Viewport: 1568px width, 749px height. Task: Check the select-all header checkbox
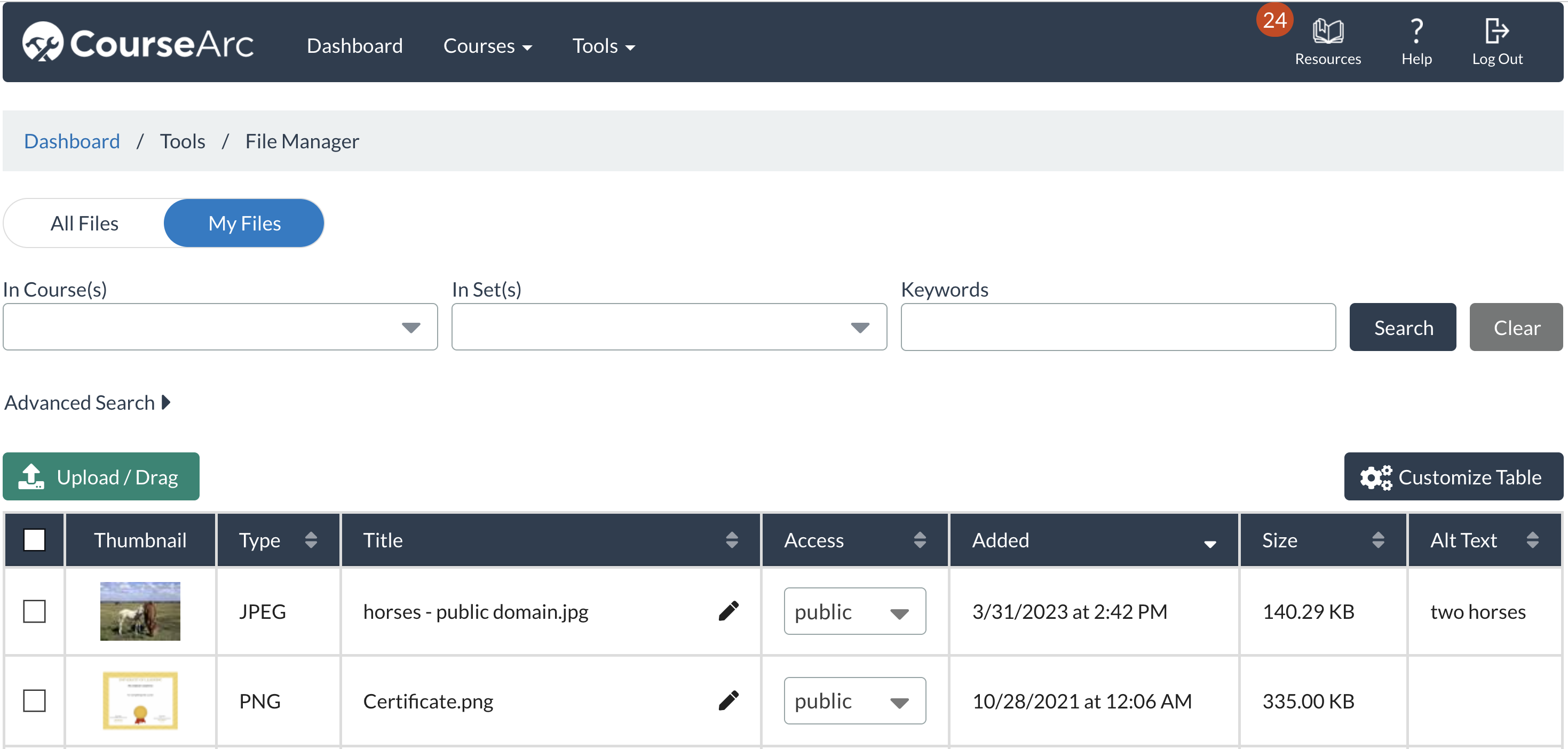pyautogui.click(x=34, y=540)
